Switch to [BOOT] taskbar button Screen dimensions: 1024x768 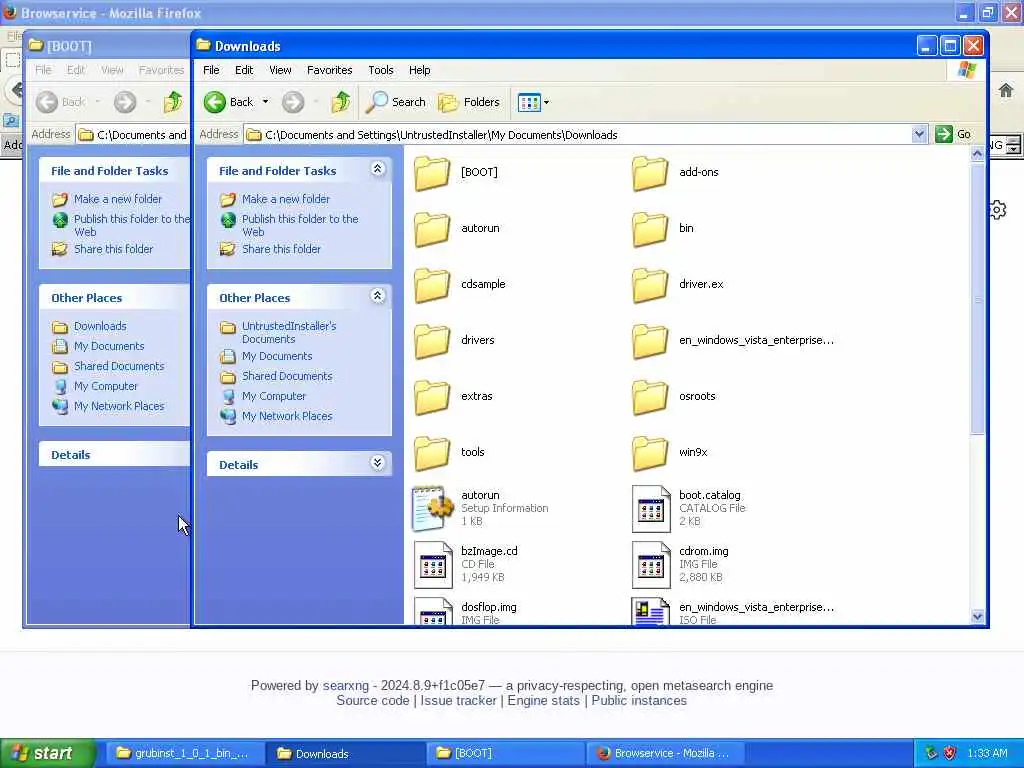point(505,754)
